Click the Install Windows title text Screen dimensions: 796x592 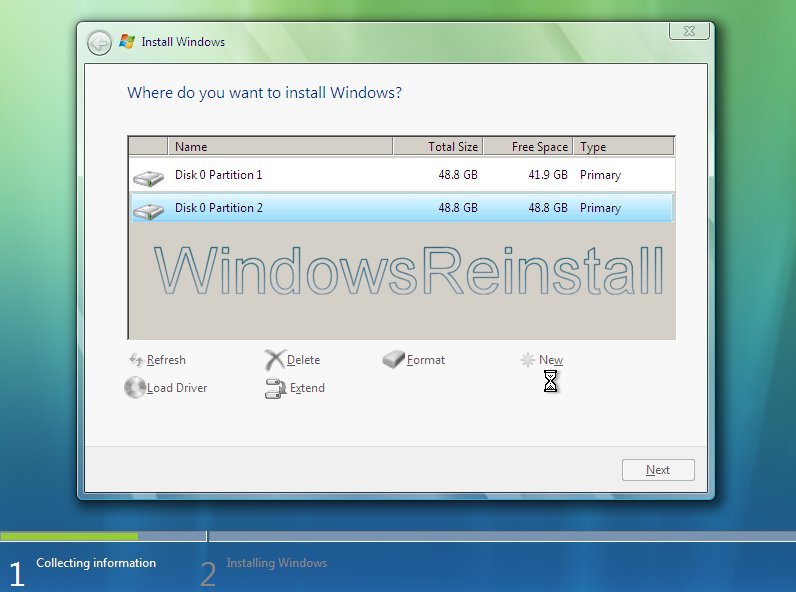183,42
